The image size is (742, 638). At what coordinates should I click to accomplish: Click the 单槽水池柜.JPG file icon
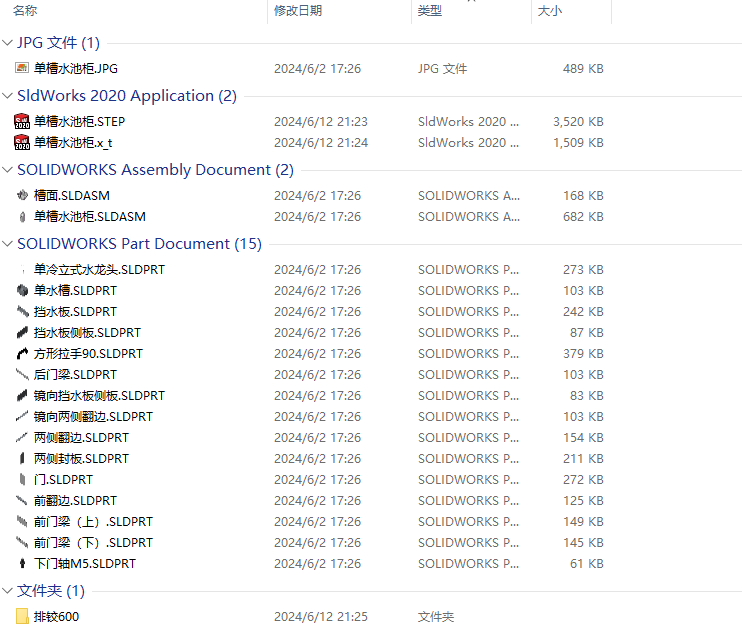point(22,68)
